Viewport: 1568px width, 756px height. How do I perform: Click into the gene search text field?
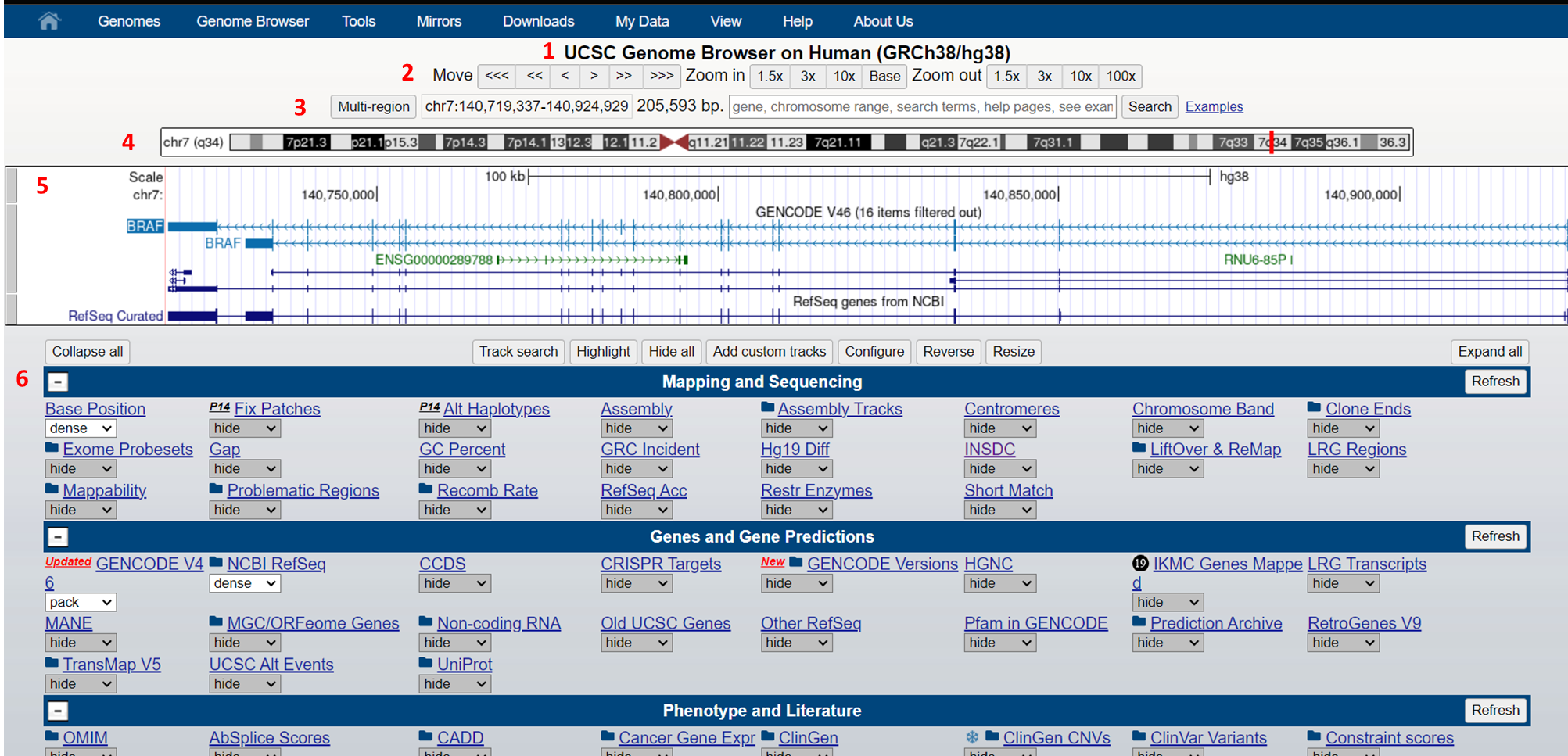pos(923,107)
